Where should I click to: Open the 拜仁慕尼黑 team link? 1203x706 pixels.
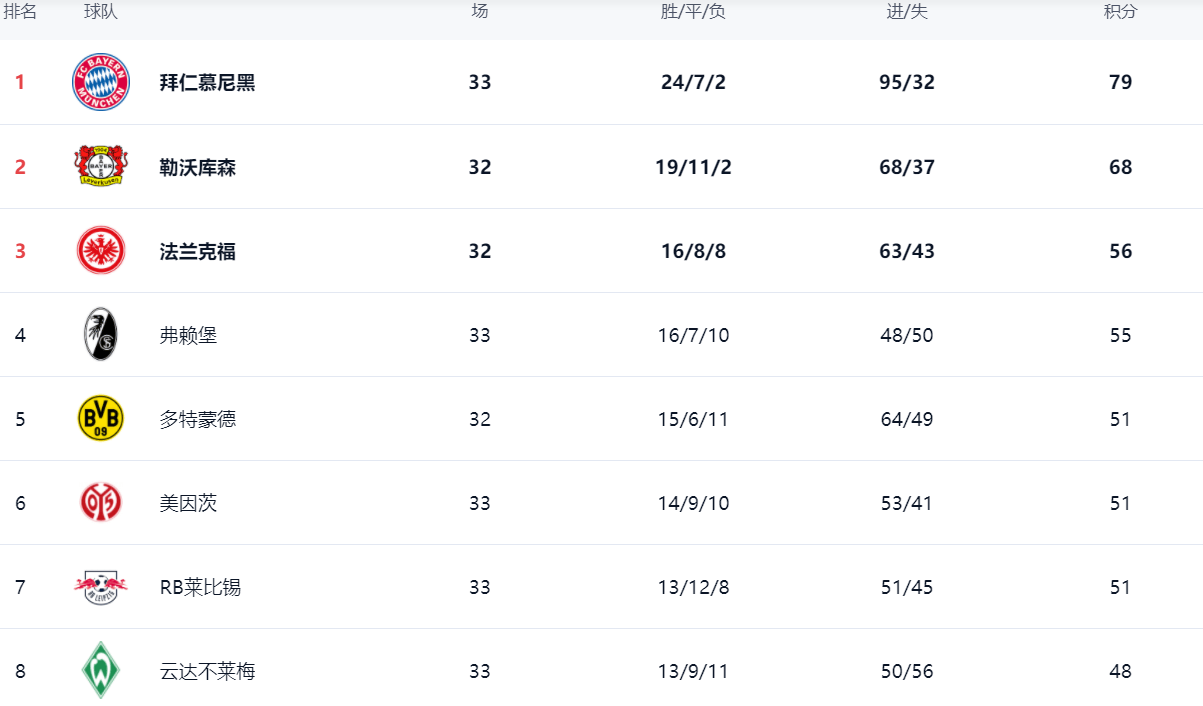[x=207, y=82]
